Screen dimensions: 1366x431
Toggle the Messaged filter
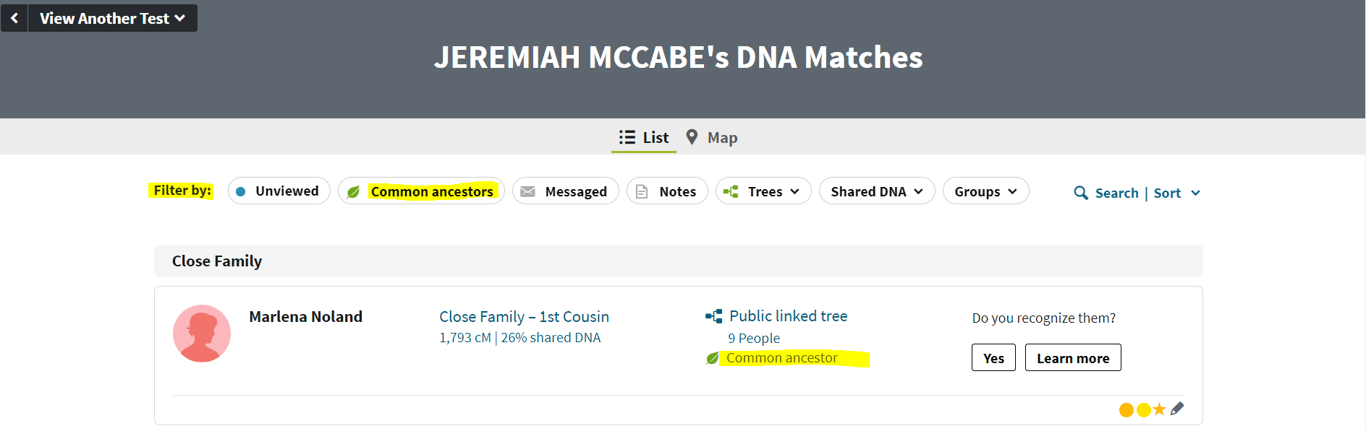[565, 191]
